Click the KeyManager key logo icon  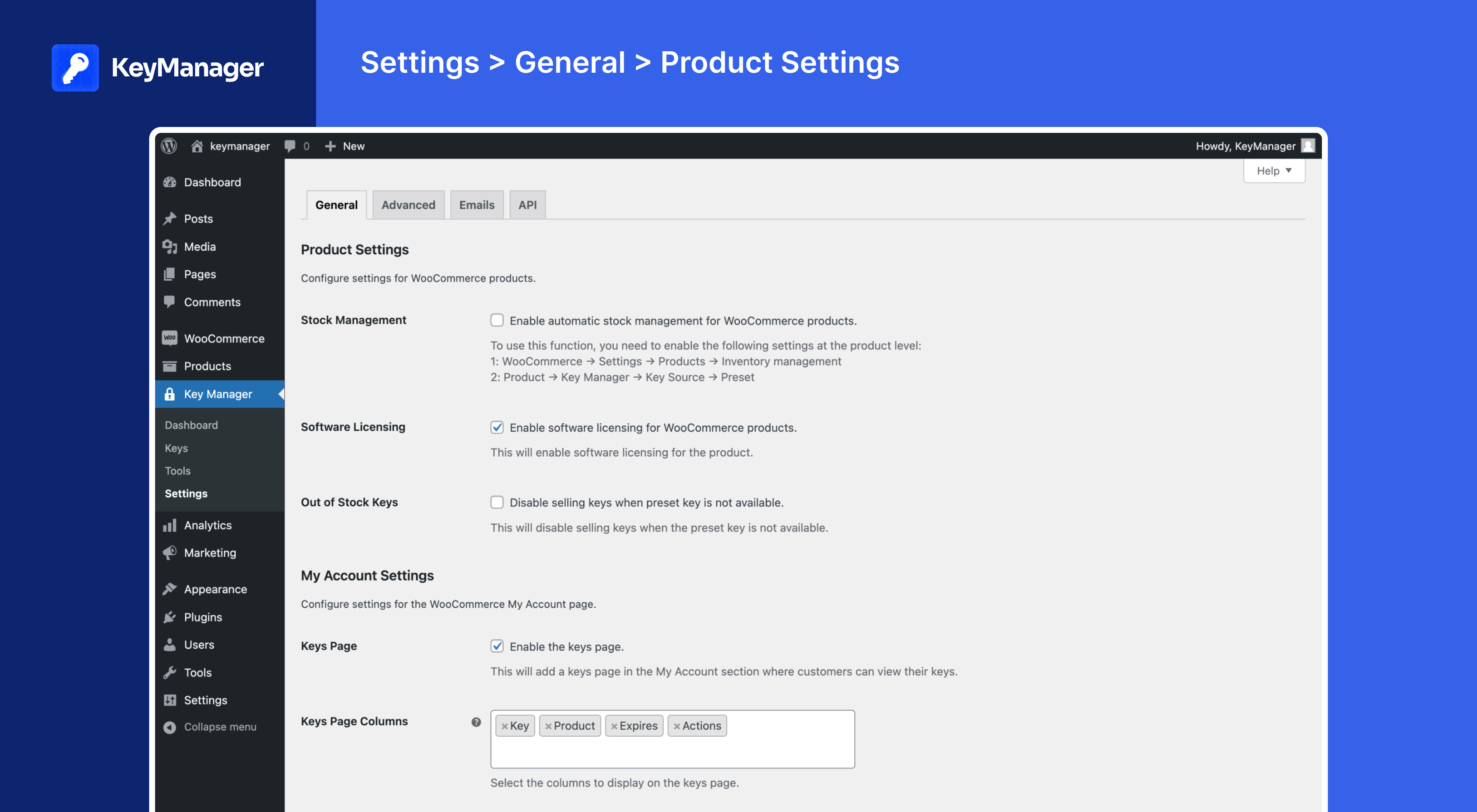click(75, 68)
